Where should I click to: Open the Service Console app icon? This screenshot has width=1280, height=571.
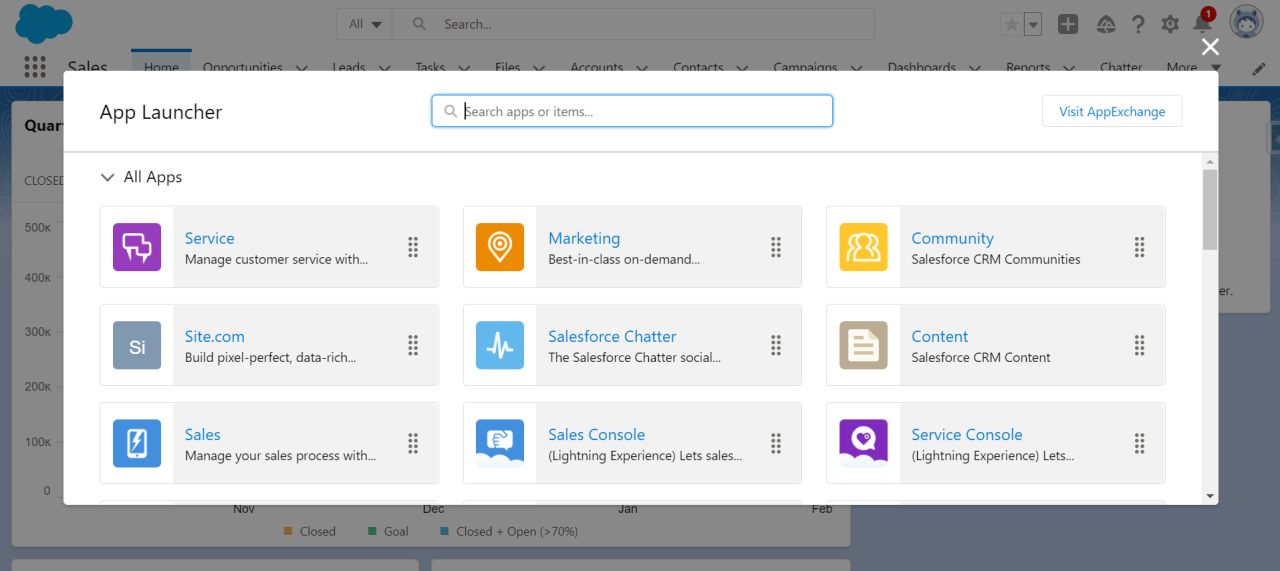click(863, 443)
